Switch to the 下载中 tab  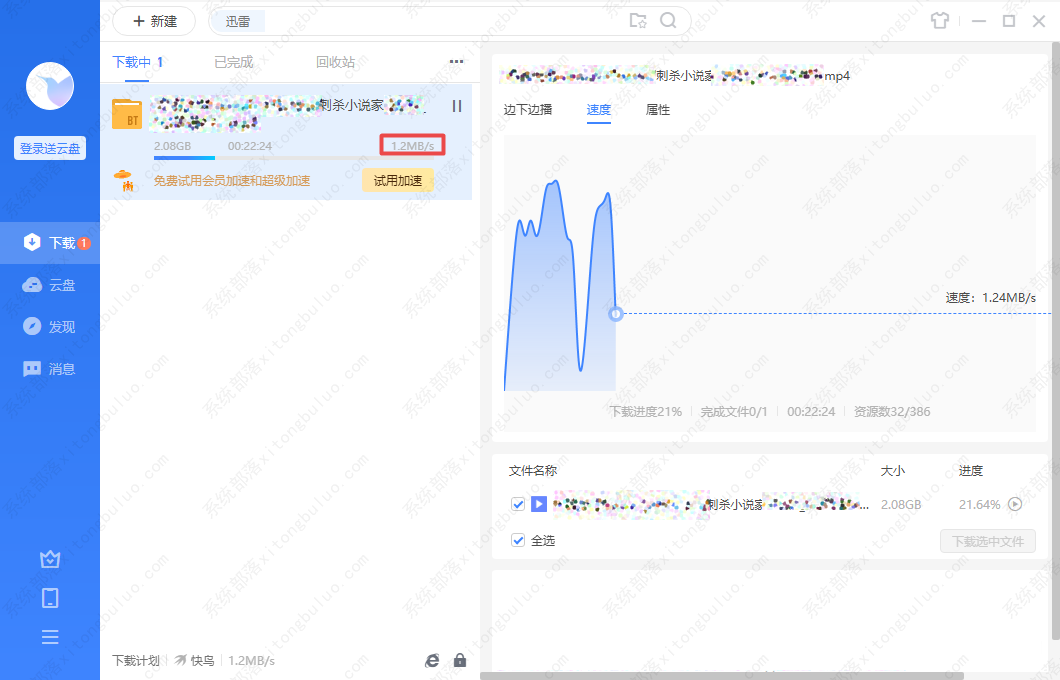pyautogui.click(x=137, y=62)
